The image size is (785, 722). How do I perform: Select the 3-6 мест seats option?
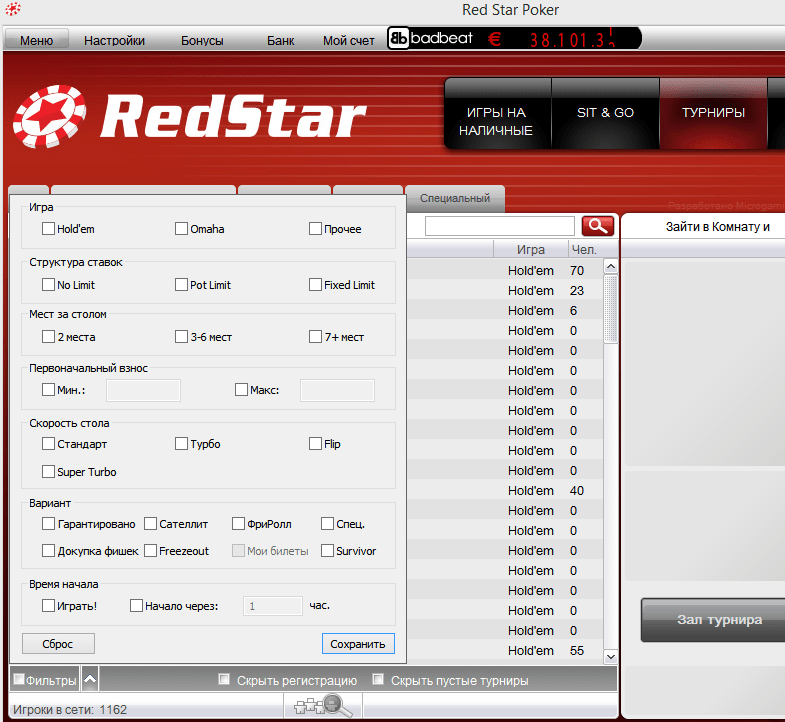click(181, 336)
